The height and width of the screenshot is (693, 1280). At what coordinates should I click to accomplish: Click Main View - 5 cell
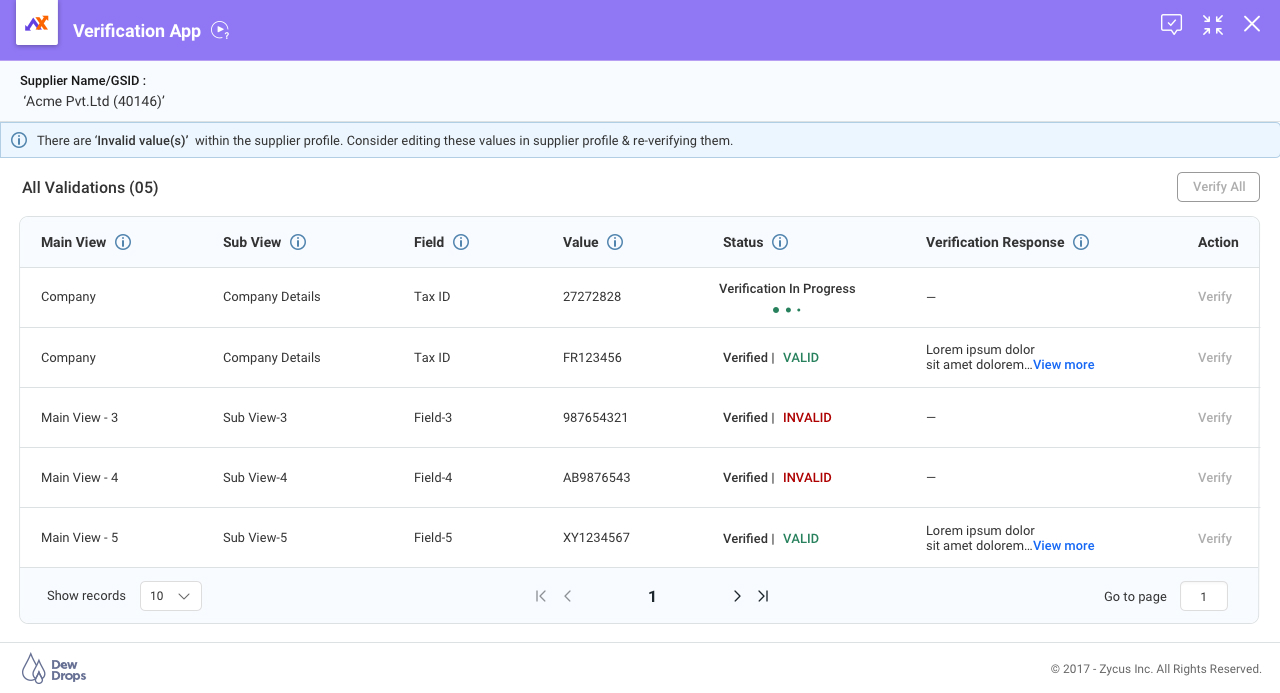(79, 539)
